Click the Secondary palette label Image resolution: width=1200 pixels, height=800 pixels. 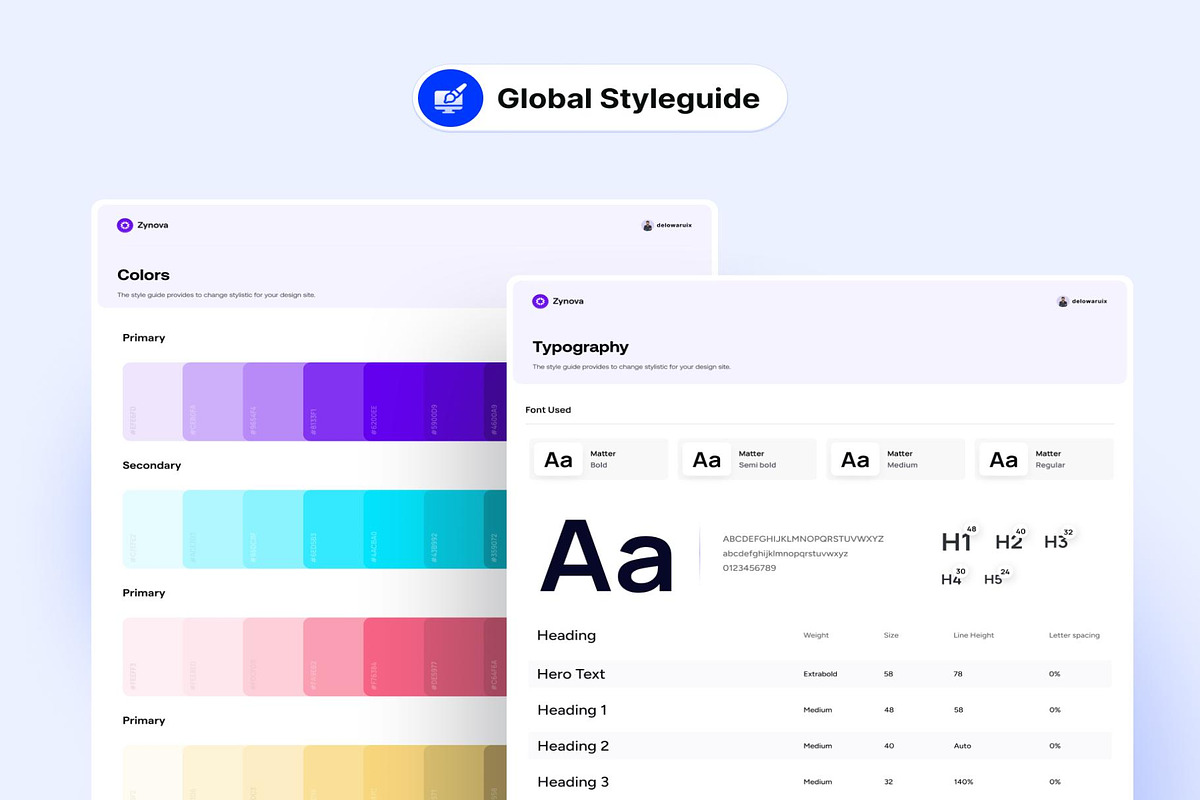(x=152, y=466)
